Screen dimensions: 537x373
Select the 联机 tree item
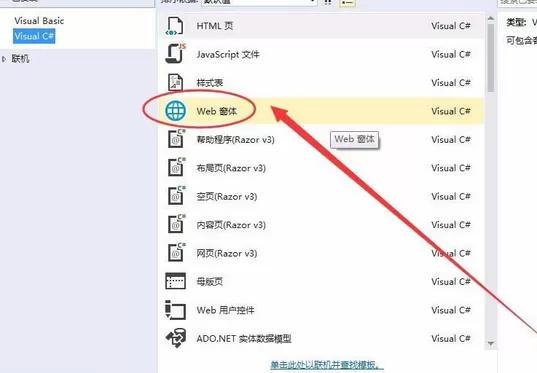point(20,59)
